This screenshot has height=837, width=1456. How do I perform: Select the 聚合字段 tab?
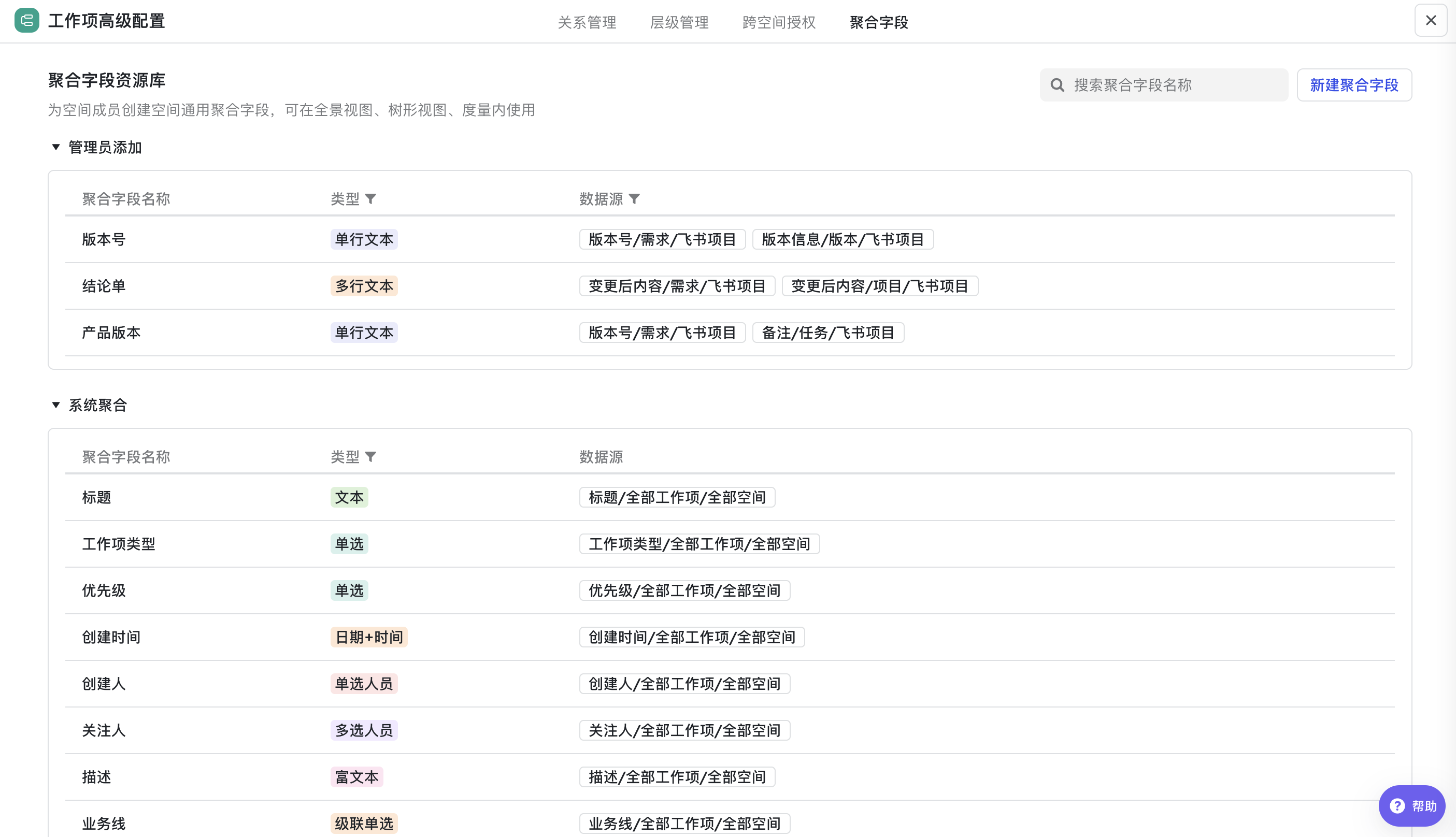pos(879,22)
